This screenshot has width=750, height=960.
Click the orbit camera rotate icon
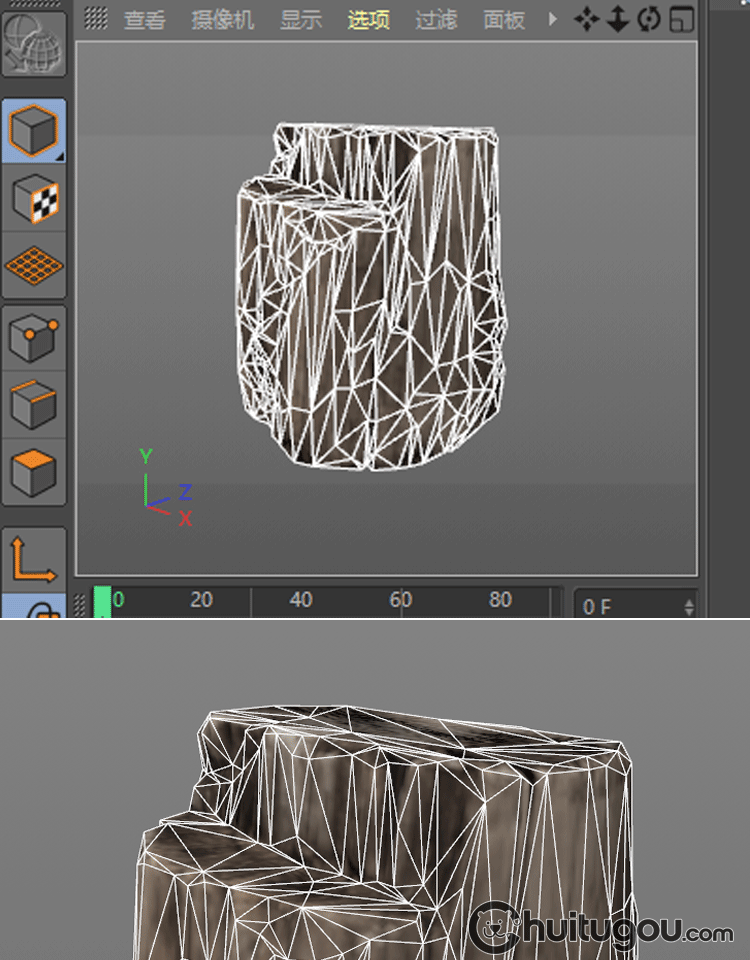[x=649, y=19]
